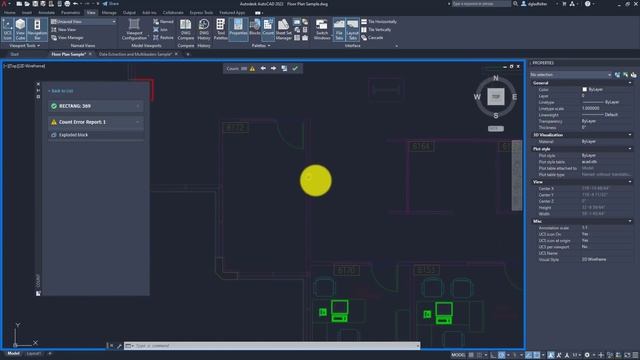The width and height of the screenshot is (640, 360).
Task: Click the search keyword input field
Action: (481, 4)
